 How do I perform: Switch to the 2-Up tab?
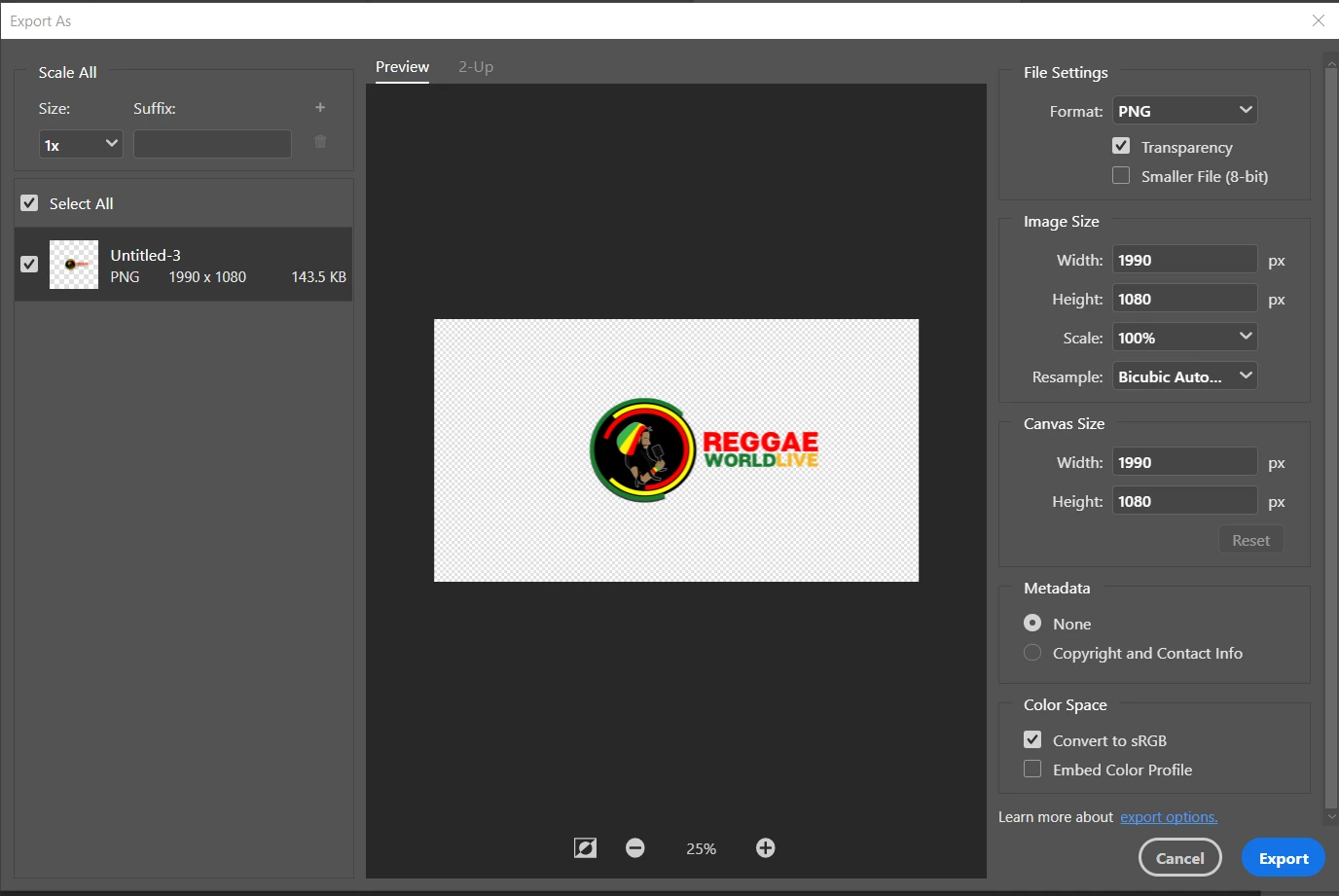point(476,67)
